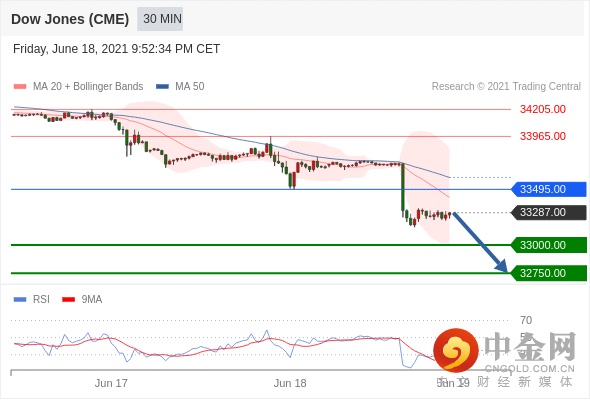Click the 34205.00 resistance label
The height and width of the screenshot is (400, 590).
(543, 109)
